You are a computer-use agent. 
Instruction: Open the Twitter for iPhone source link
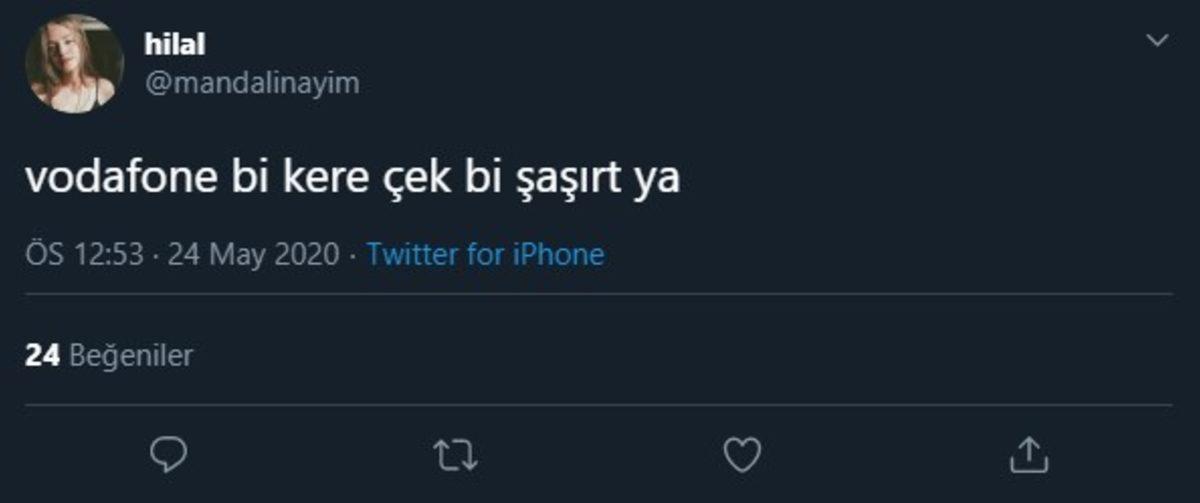coord(485,255)
